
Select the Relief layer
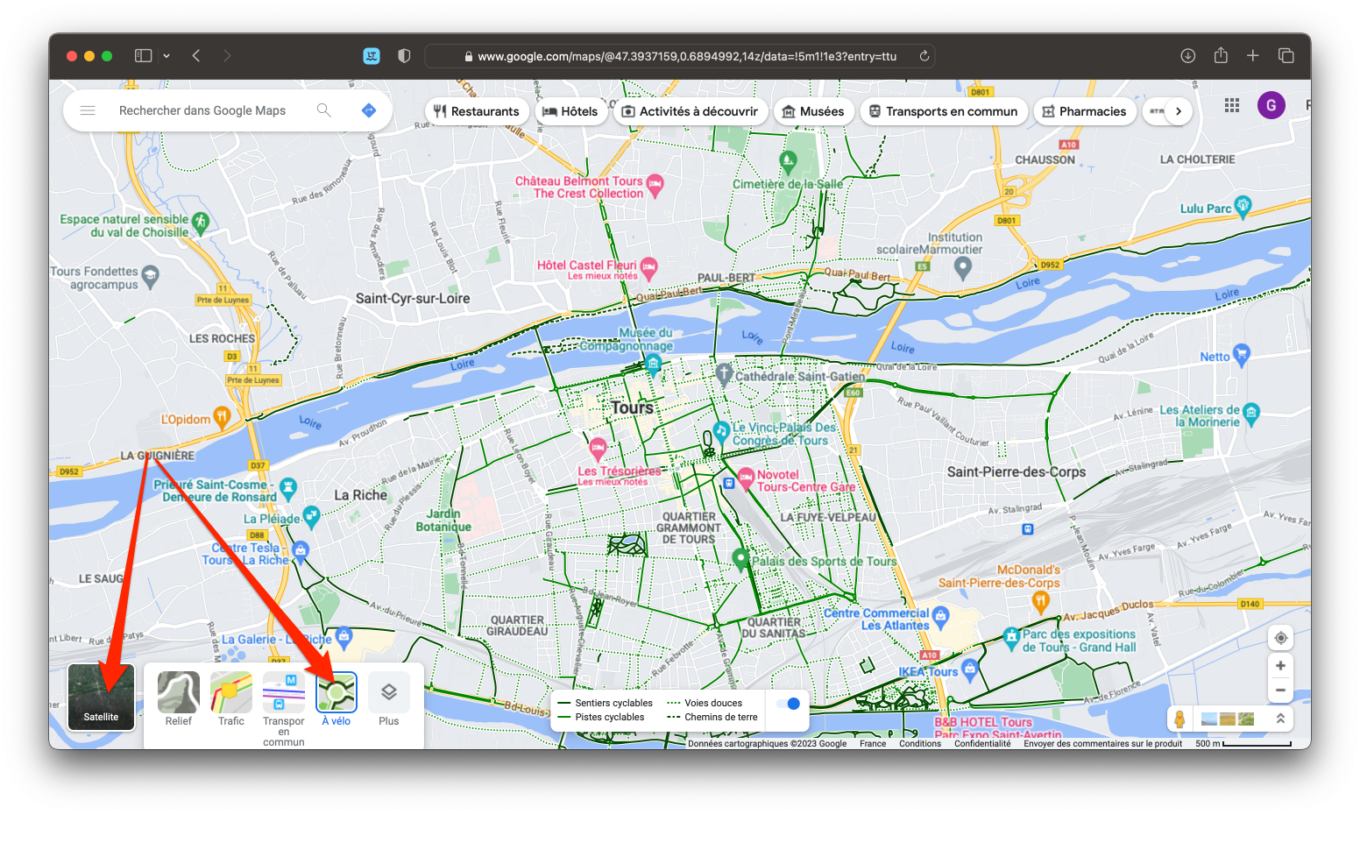[178, 699]
